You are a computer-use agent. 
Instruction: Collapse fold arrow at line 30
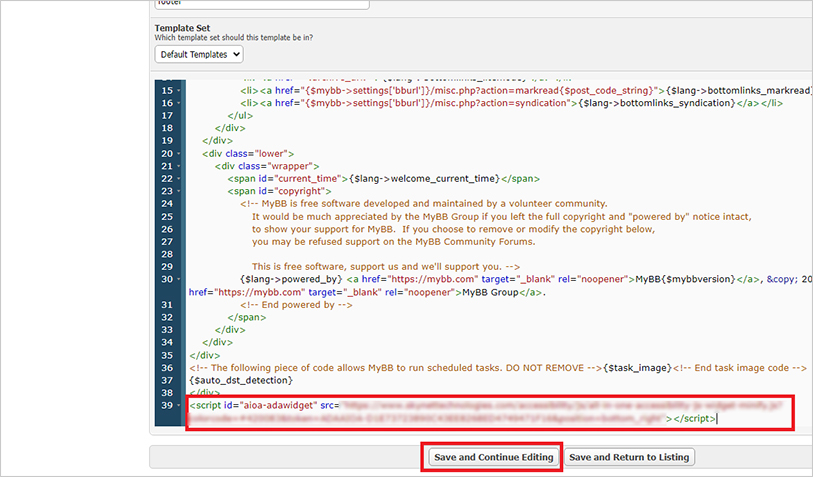pyautogui.click(x=181, y=279)
